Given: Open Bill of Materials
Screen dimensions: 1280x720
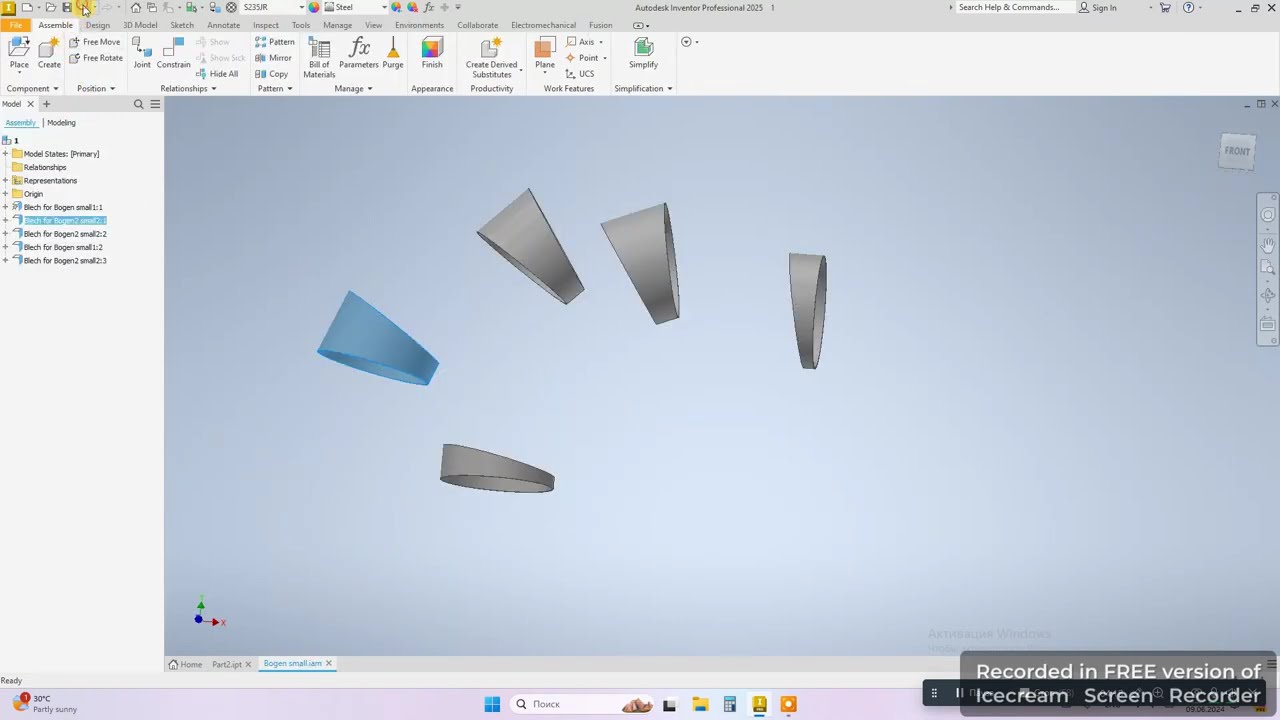Looking at the screenshot, I should 319,58.
